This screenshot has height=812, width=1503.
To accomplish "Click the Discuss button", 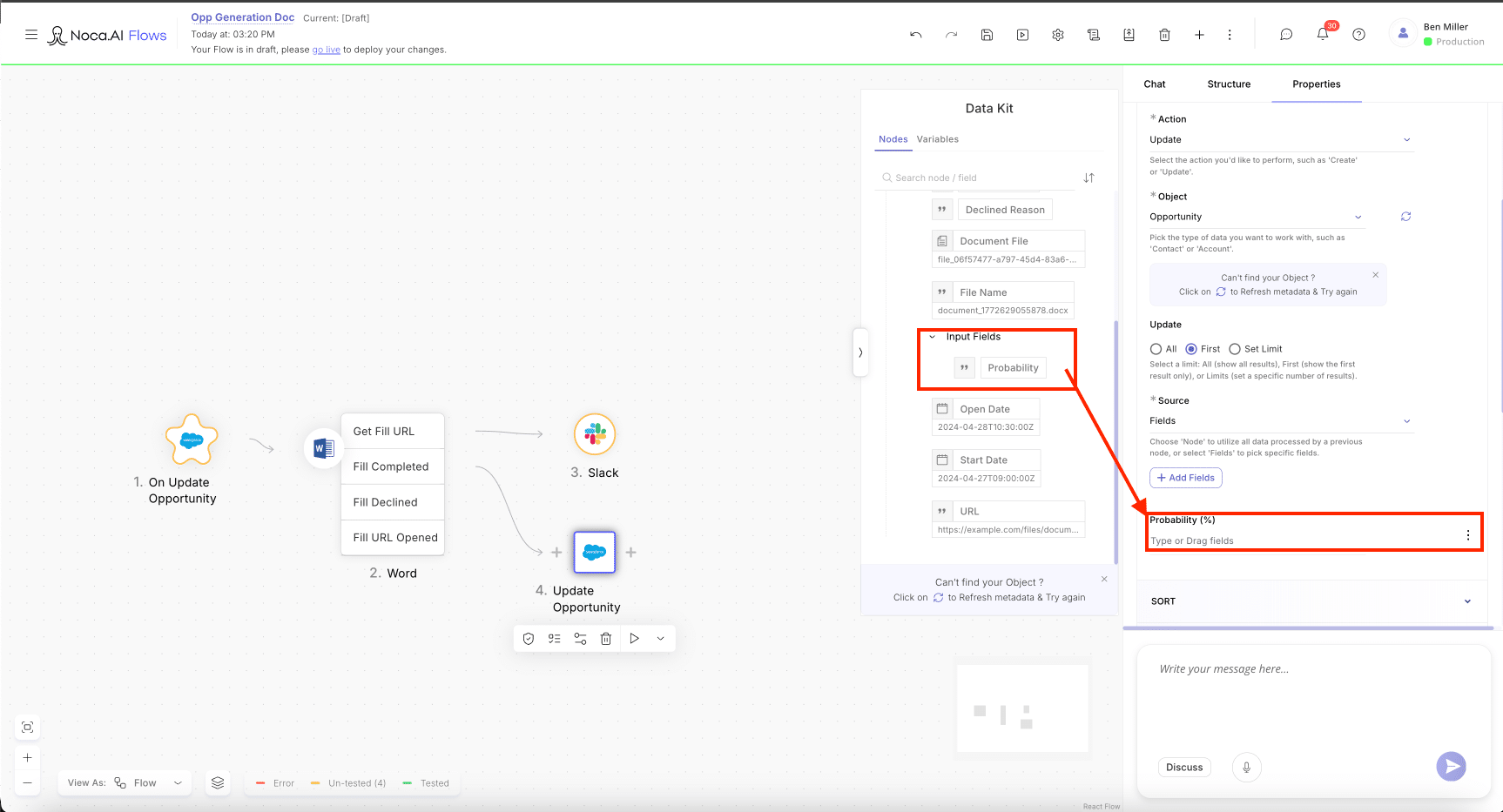I will coord(1184,767).
